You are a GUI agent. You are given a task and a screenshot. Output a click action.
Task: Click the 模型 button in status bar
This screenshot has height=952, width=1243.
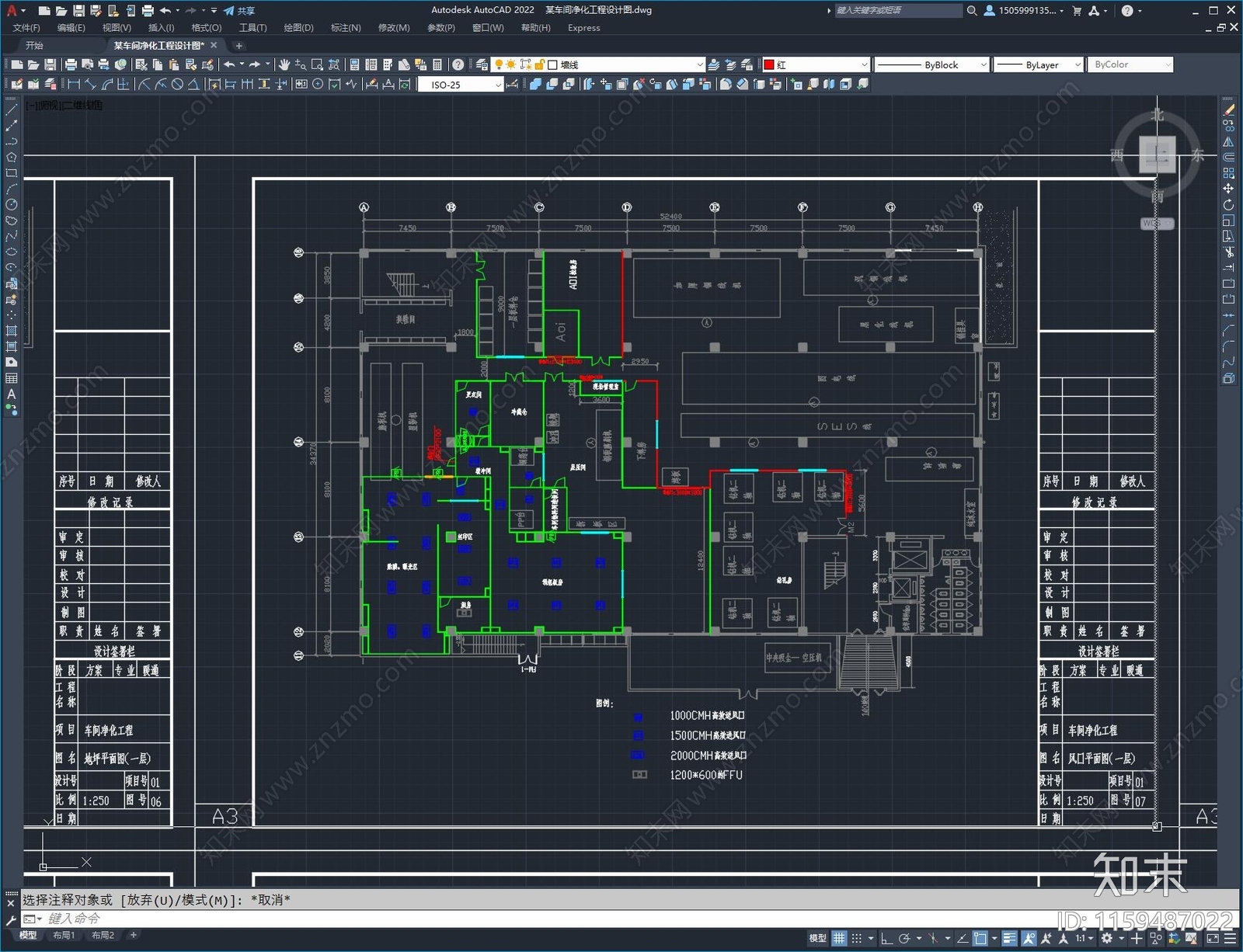tap(817, 939)
